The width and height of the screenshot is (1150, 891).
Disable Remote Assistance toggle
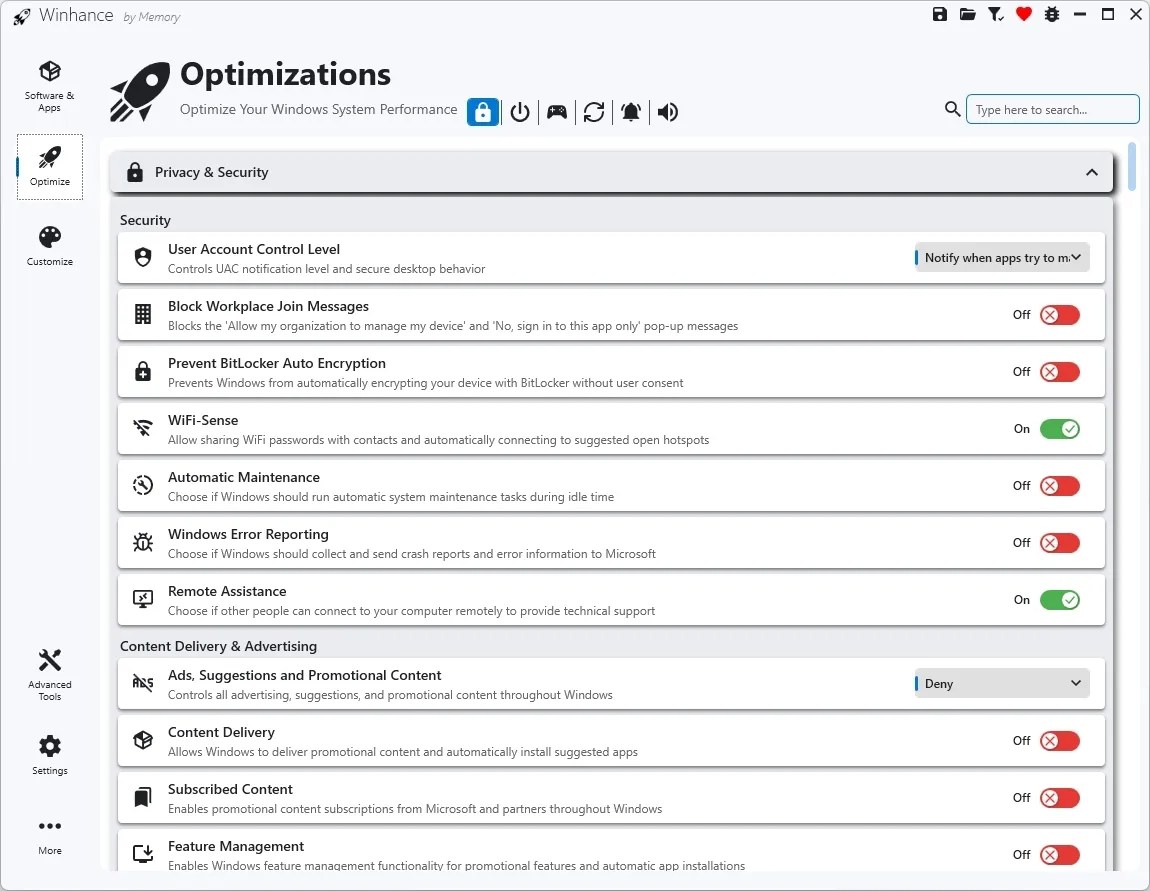click(1060, 600)
